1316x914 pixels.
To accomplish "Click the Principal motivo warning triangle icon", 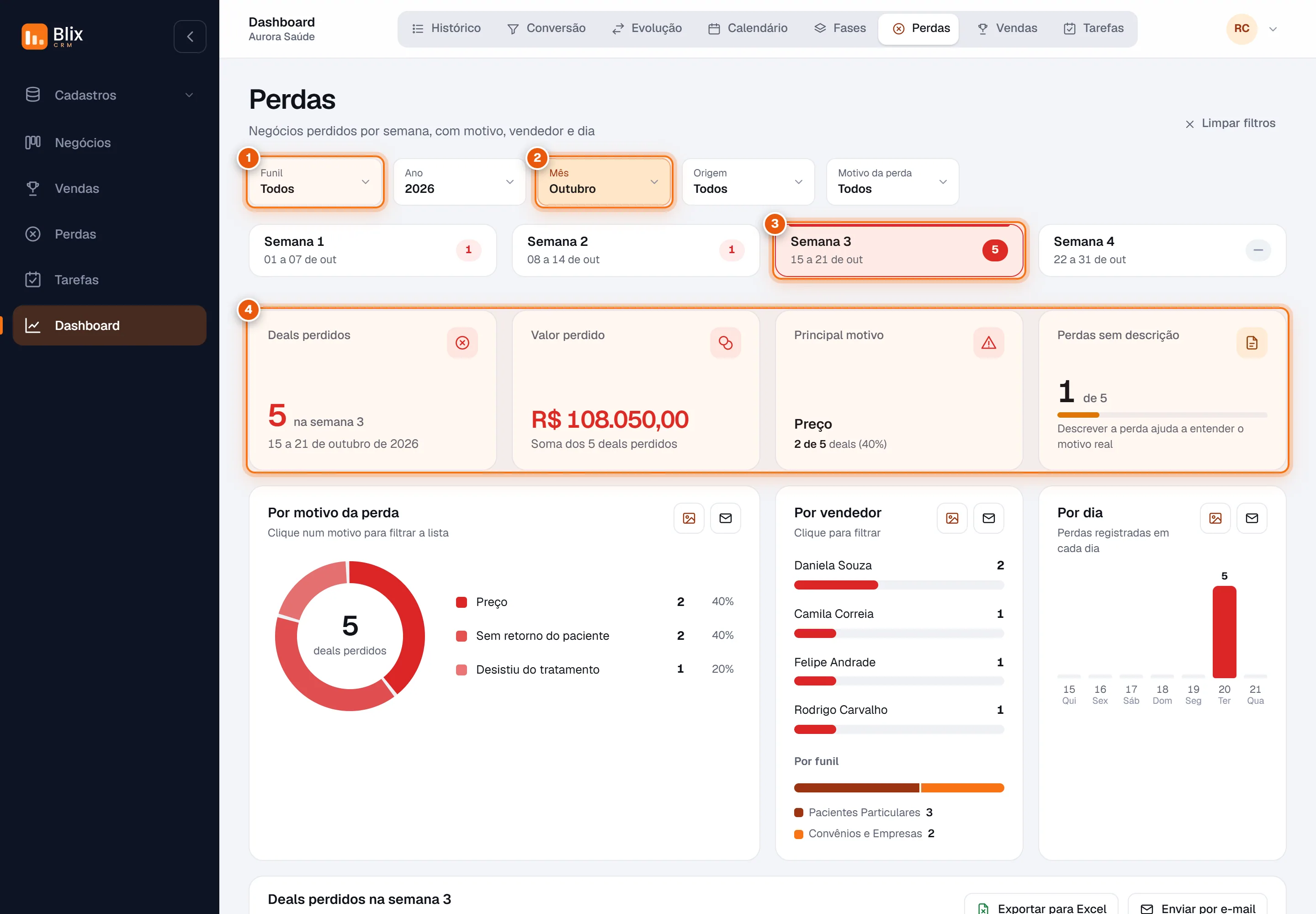I will (988, 342).
